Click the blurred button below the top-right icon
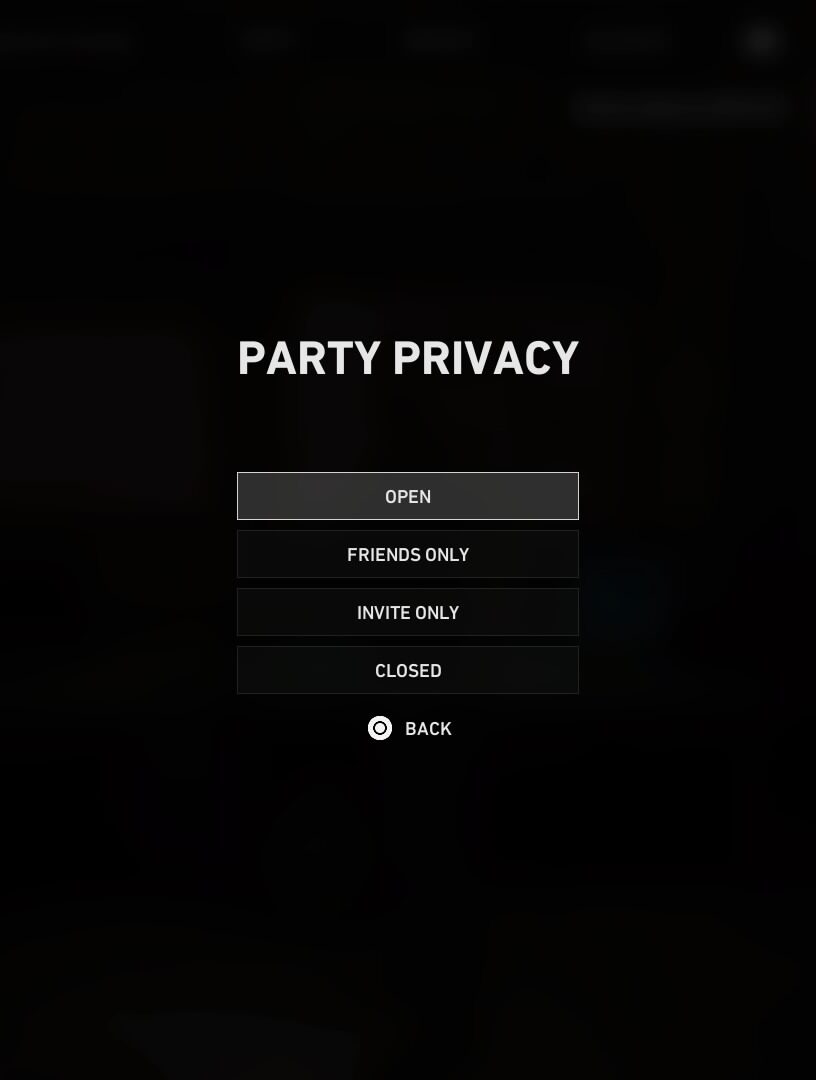 678,107
